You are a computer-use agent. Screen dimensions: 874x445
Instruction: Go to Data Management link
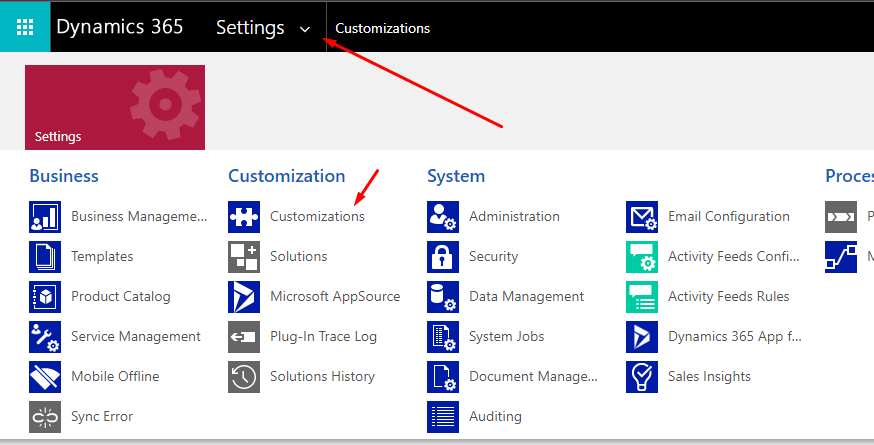click(x=526, y=297)
